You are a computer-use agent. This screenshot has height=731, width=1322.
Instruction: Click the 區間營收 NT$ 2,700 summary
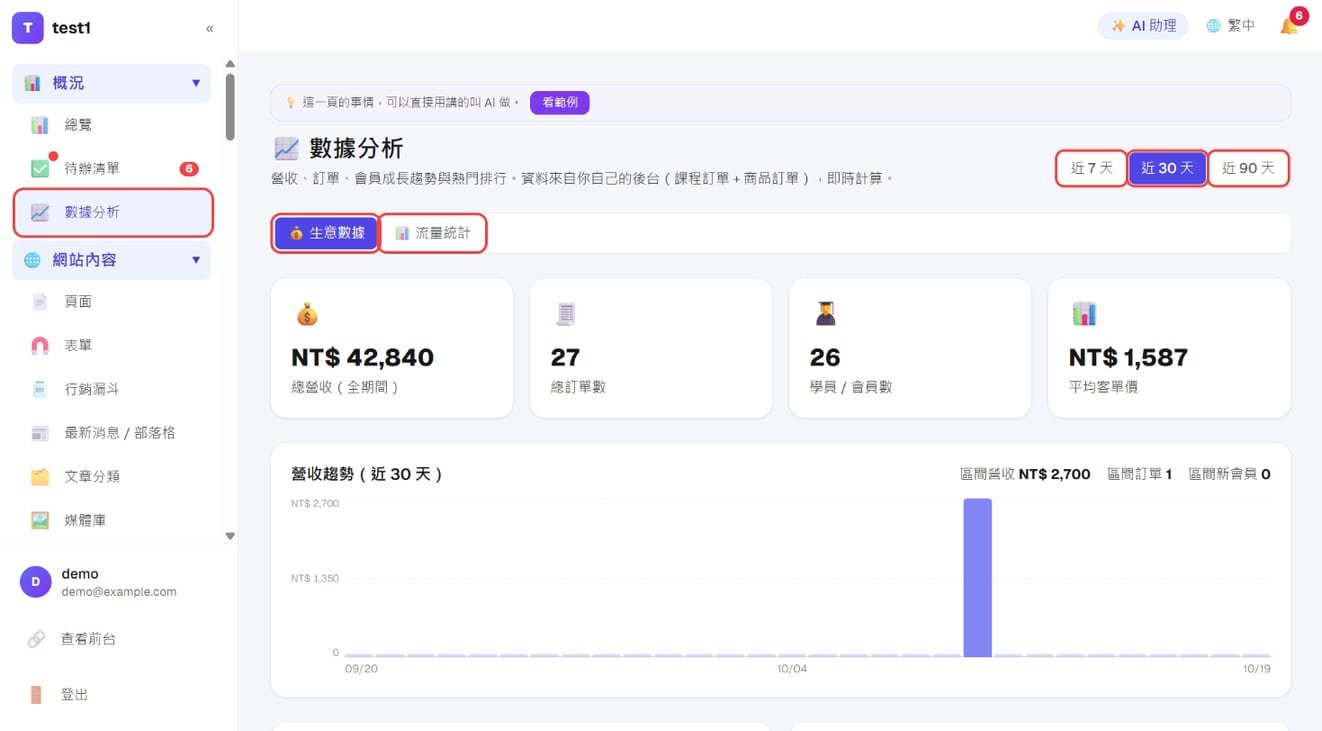click(1025, 474)
